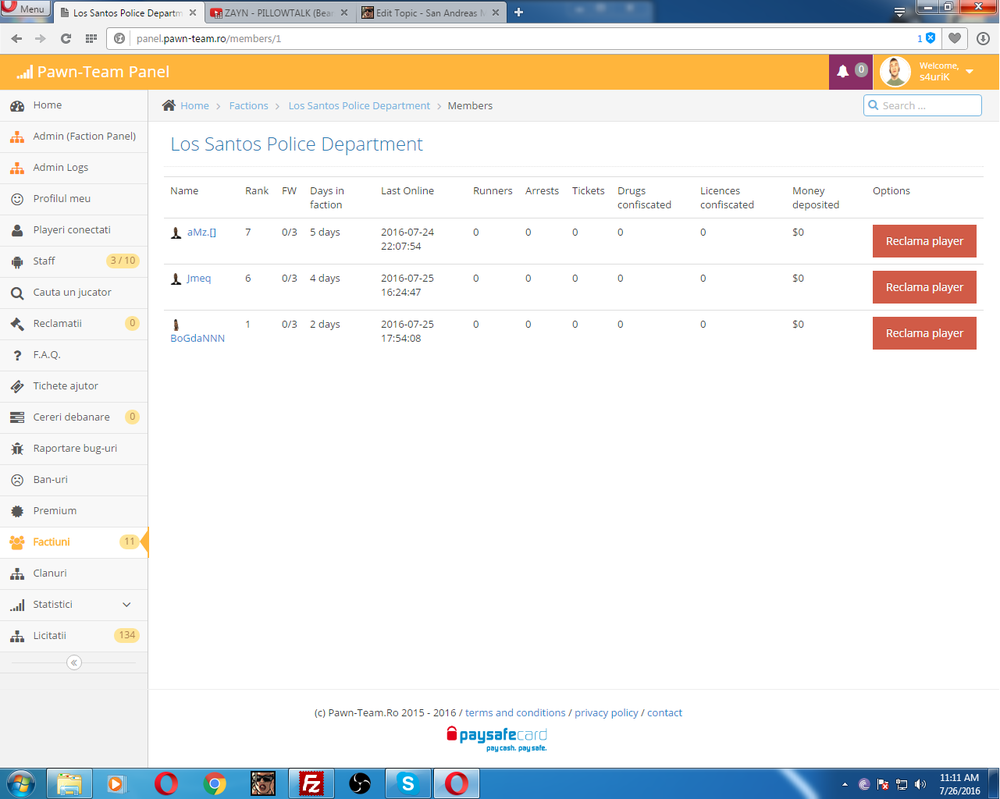Click the Profilul meu smiley icon

[17, 199]
